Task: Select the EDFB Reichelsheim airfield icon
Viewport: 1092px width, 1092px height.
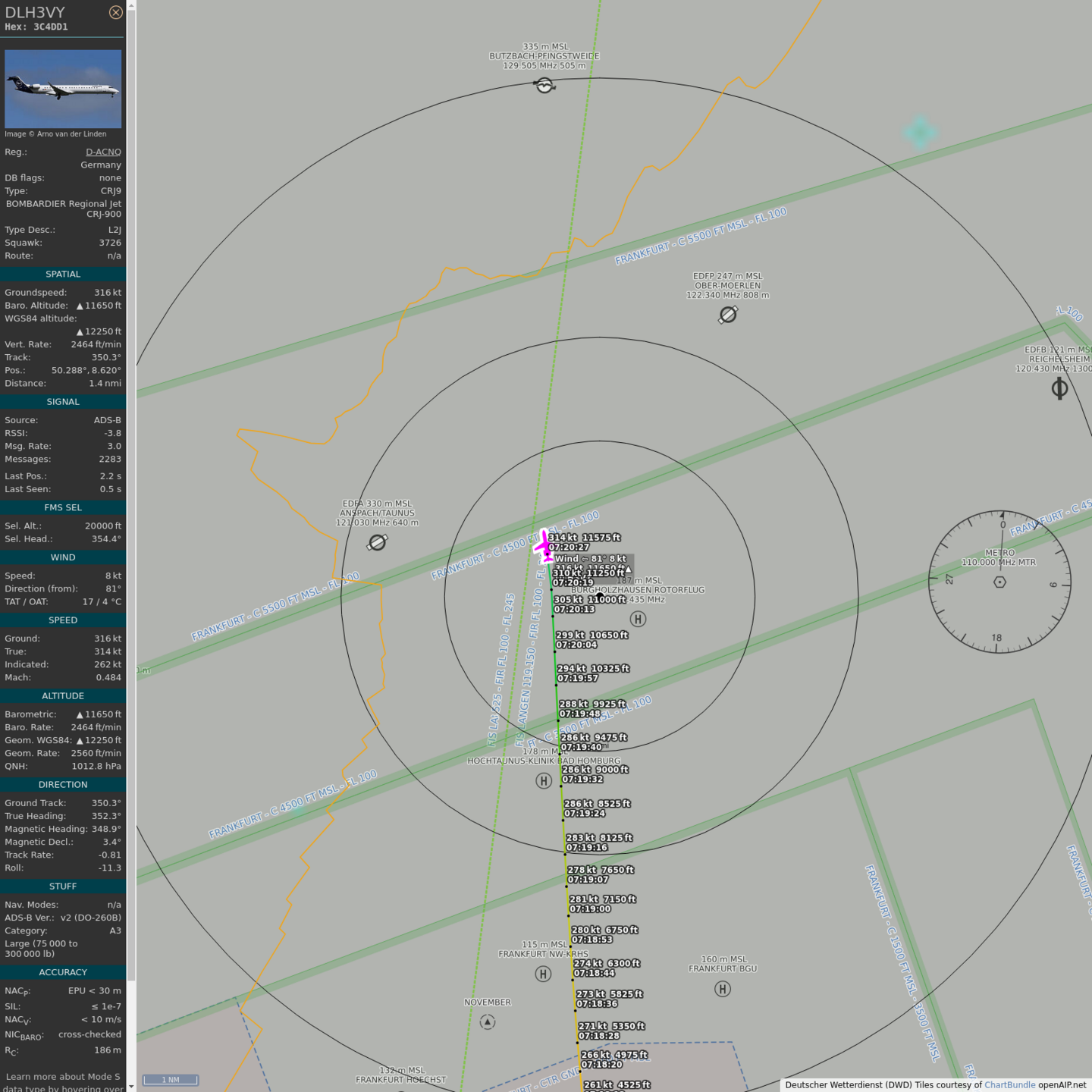Action: 1059,389
